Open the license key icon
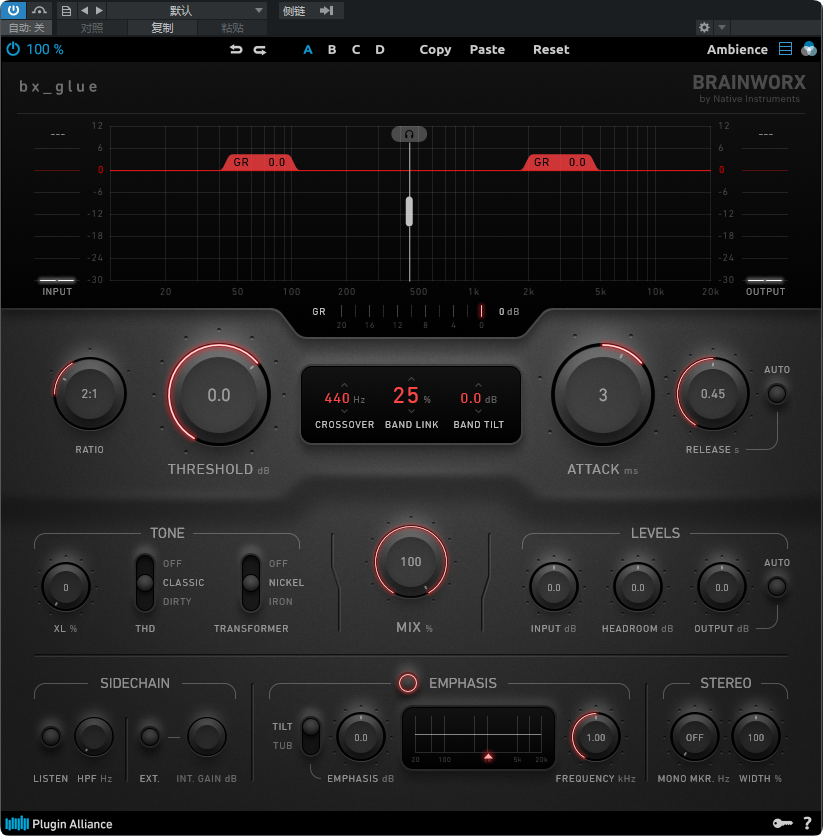Image resolution: width=823 pixels, height=836 pixels. click(782, 823)
